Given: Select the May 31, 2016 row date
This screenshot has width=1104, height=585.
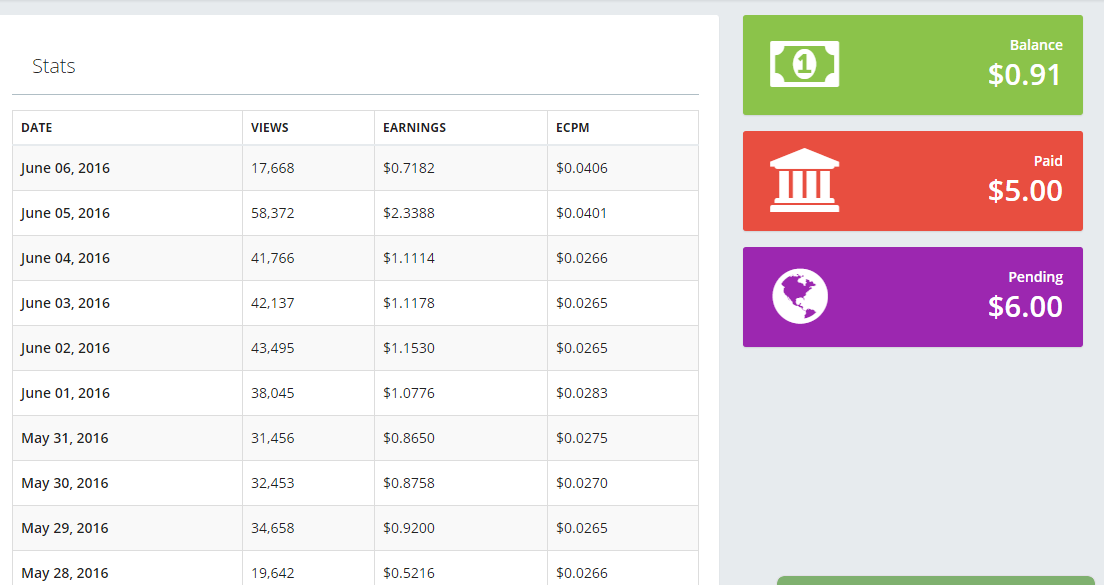Looking at the screenshot, I should (65, 438).
